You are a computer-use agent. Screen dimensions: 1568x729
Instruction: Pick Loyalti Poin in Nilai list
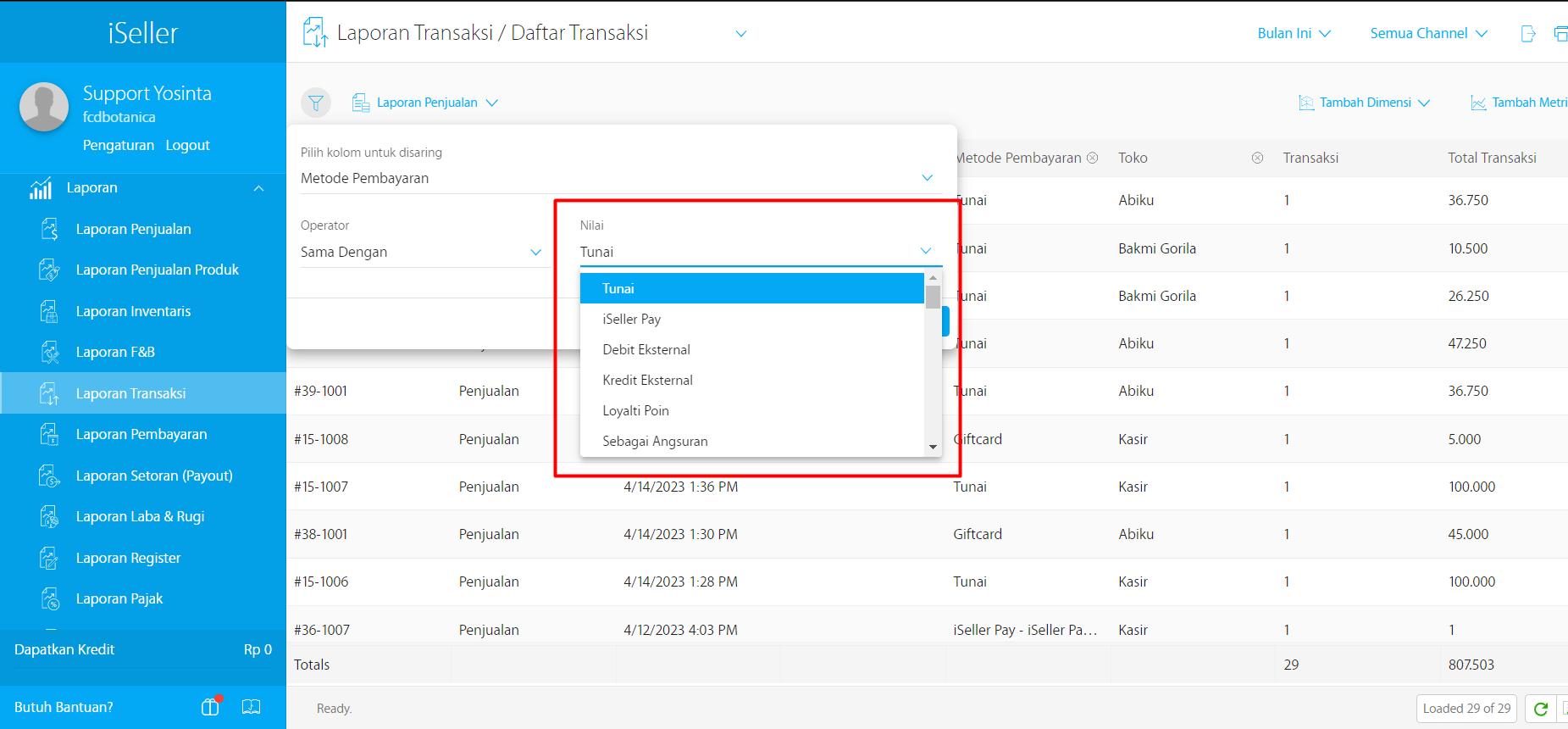pos(635,410)
